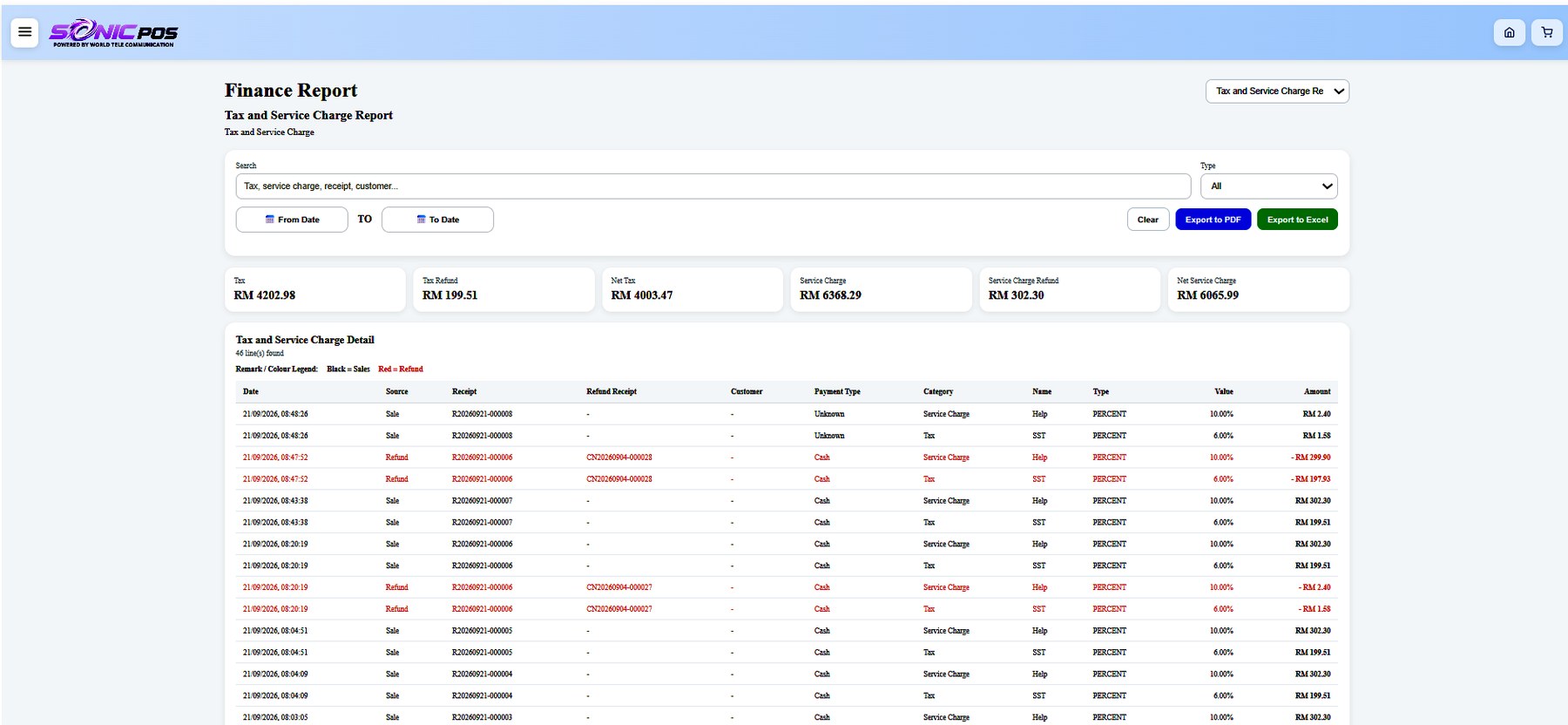Click the Value column header
The width and height of the screenshot is (1568, 725).
point(1224,392)
